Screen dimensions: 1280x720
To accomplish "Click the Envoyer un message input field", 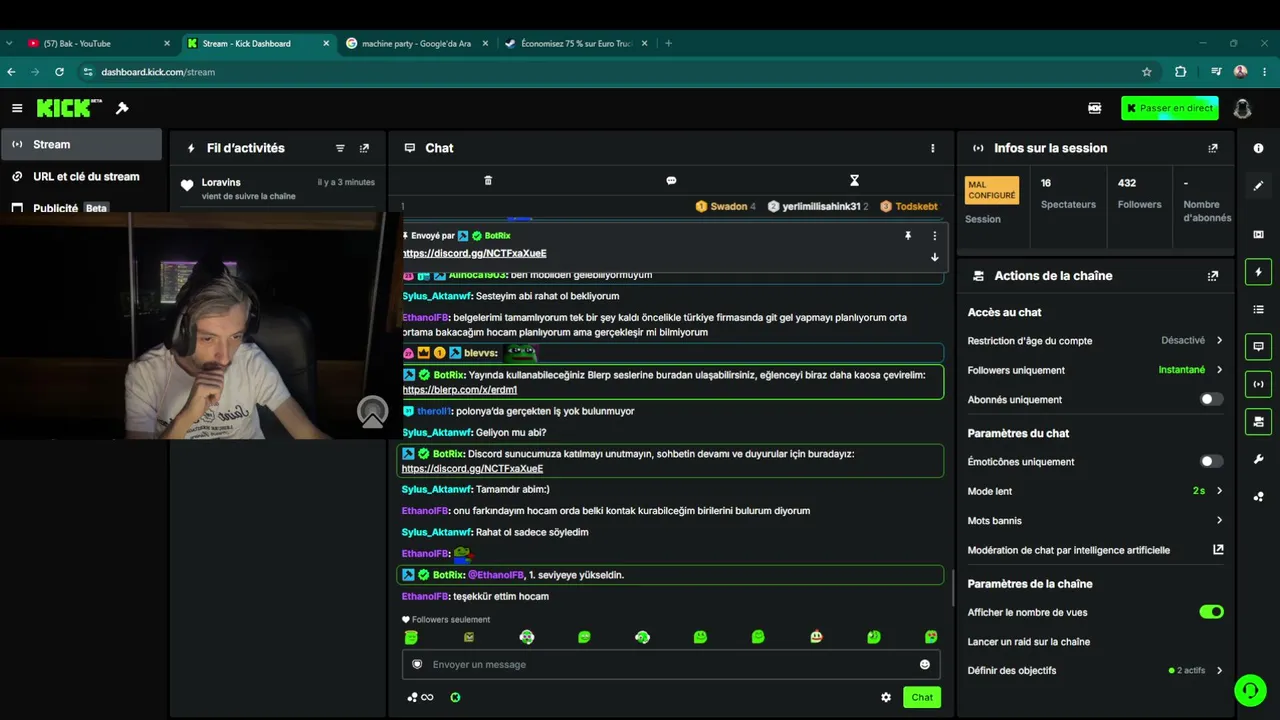I will 671,664.
